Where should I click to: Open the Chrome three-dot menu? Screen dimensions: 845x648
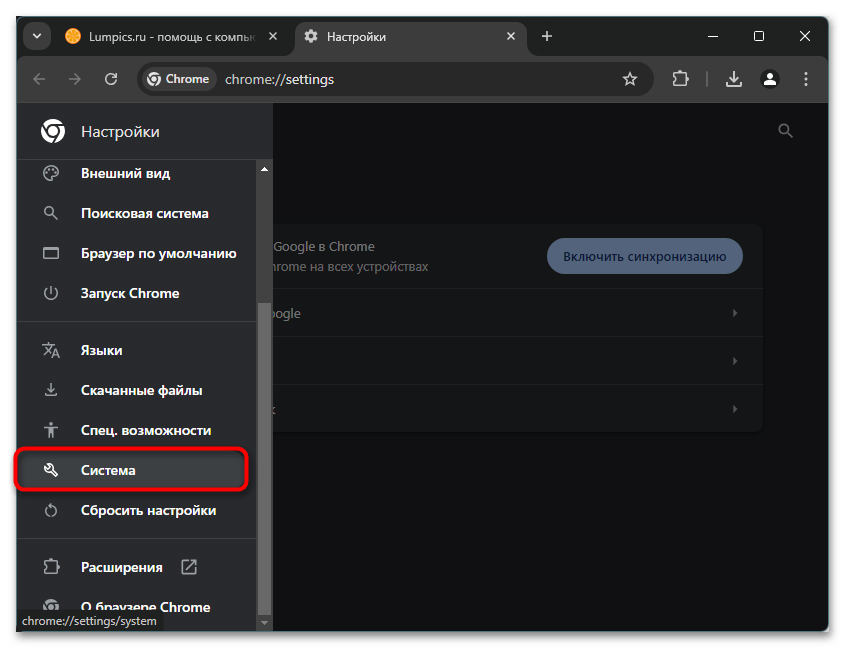coord(806,79)
